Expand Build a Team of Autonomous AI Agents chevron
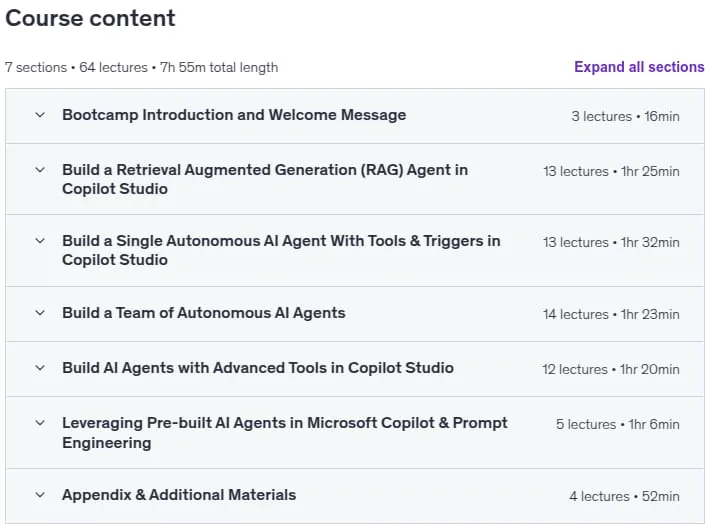The image size is (705, 524). [40, 313]
